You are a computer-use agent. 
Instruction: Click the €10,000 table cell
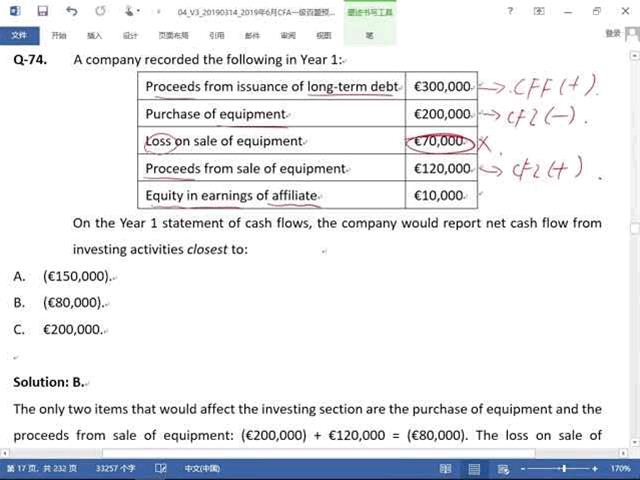pyautogui.click(x=442, y=195)
